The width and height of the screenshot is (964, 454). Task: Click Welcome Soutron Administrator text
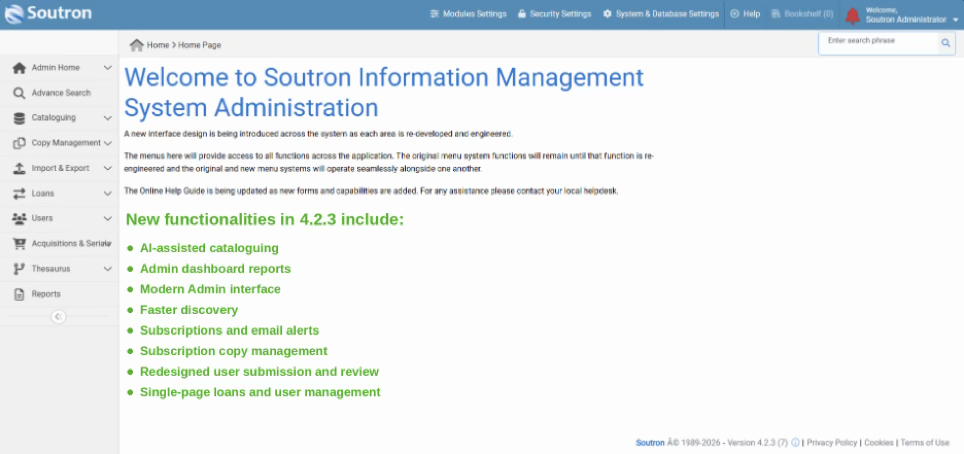click(906, 15)
